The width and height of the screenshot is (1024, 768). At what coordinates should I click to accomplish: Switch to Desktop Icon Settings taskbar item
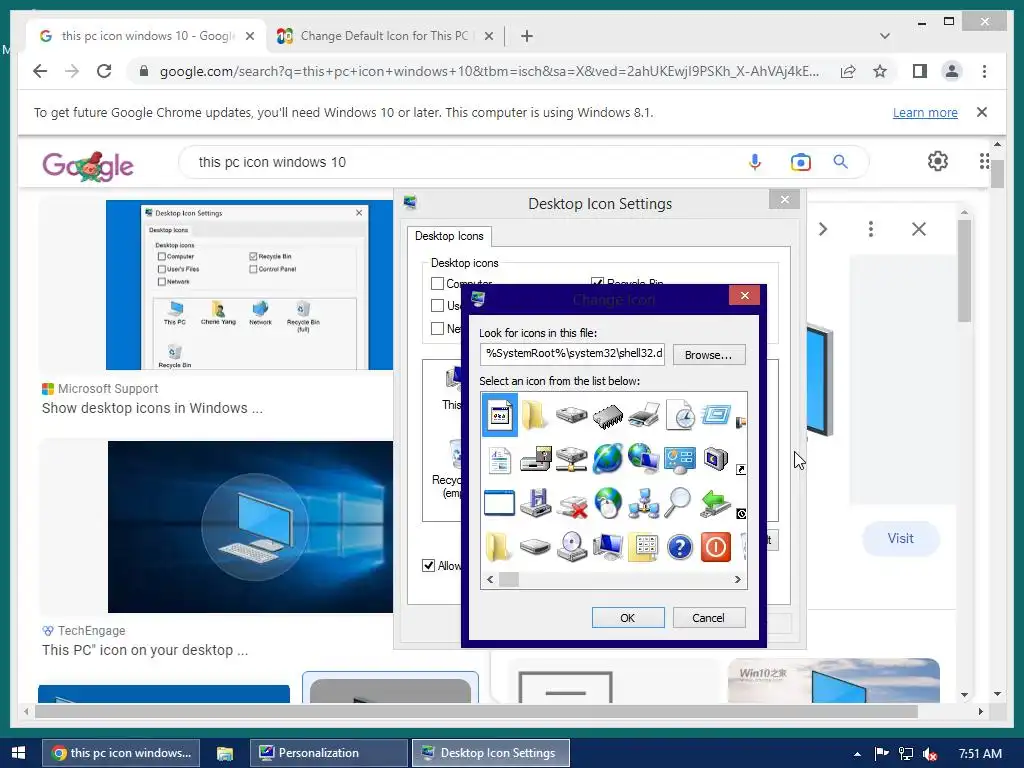490,753
